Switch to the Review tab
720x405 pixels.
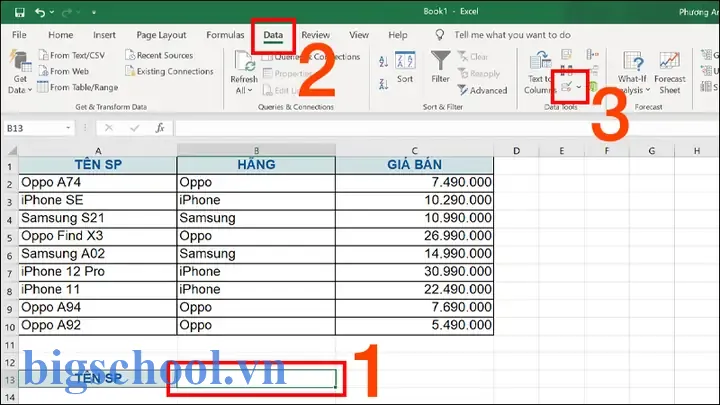click(x=315, y=35)
